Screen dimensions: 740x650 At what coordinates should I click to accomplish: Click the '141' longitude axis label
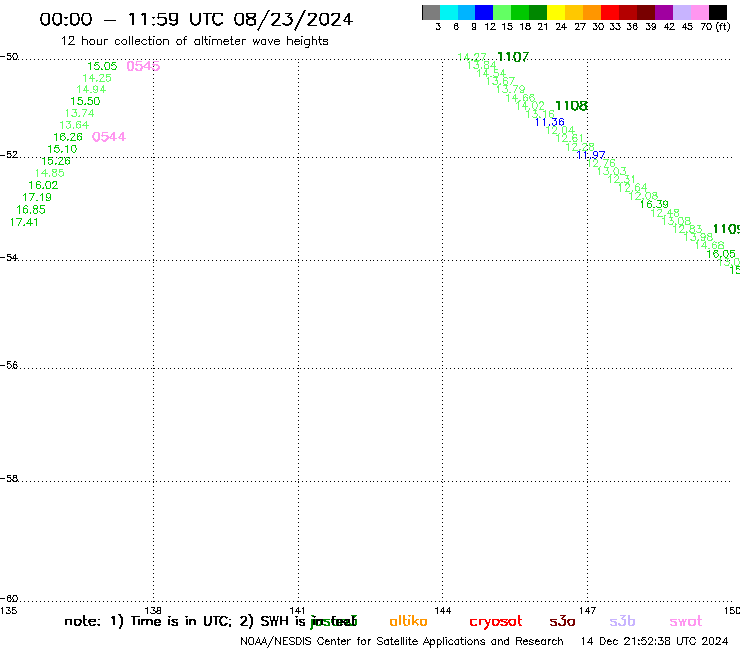(298, 611)
